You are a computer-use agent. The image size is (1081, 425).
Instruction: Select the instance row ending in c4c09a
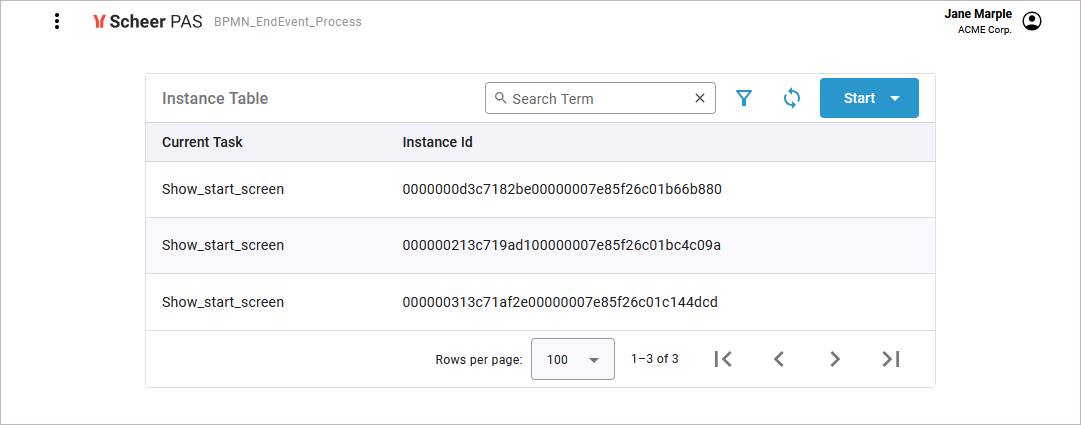[561, 245]
